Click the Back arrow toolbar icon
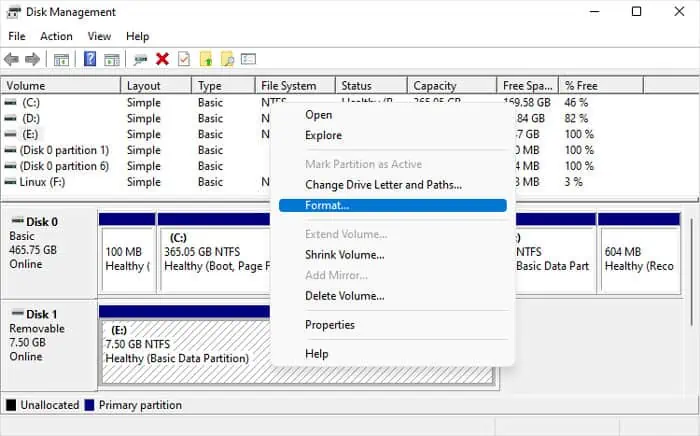 pos(12,60)
